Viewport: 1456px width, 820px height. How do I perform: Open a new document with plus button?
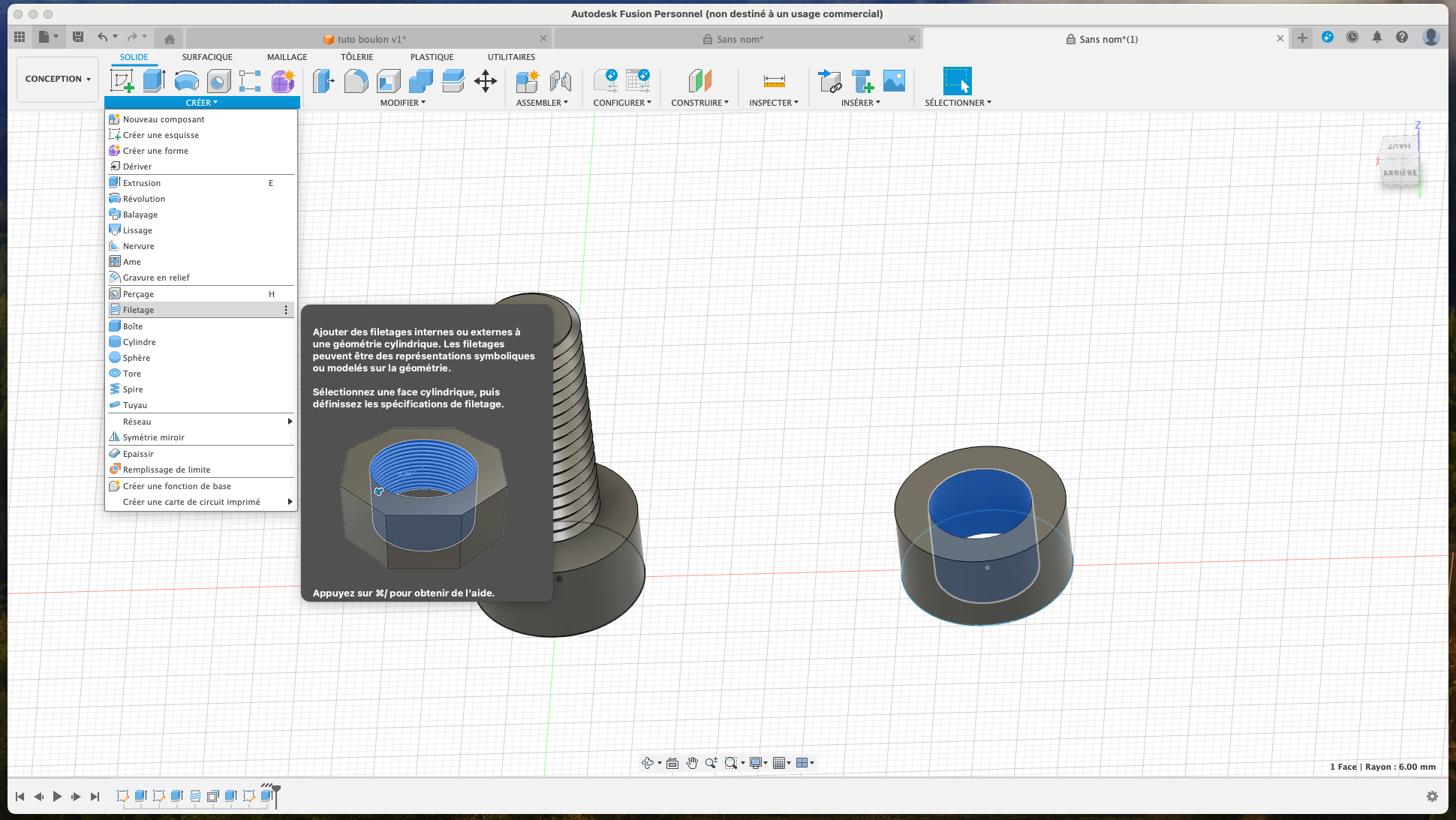coord(1302,38)
